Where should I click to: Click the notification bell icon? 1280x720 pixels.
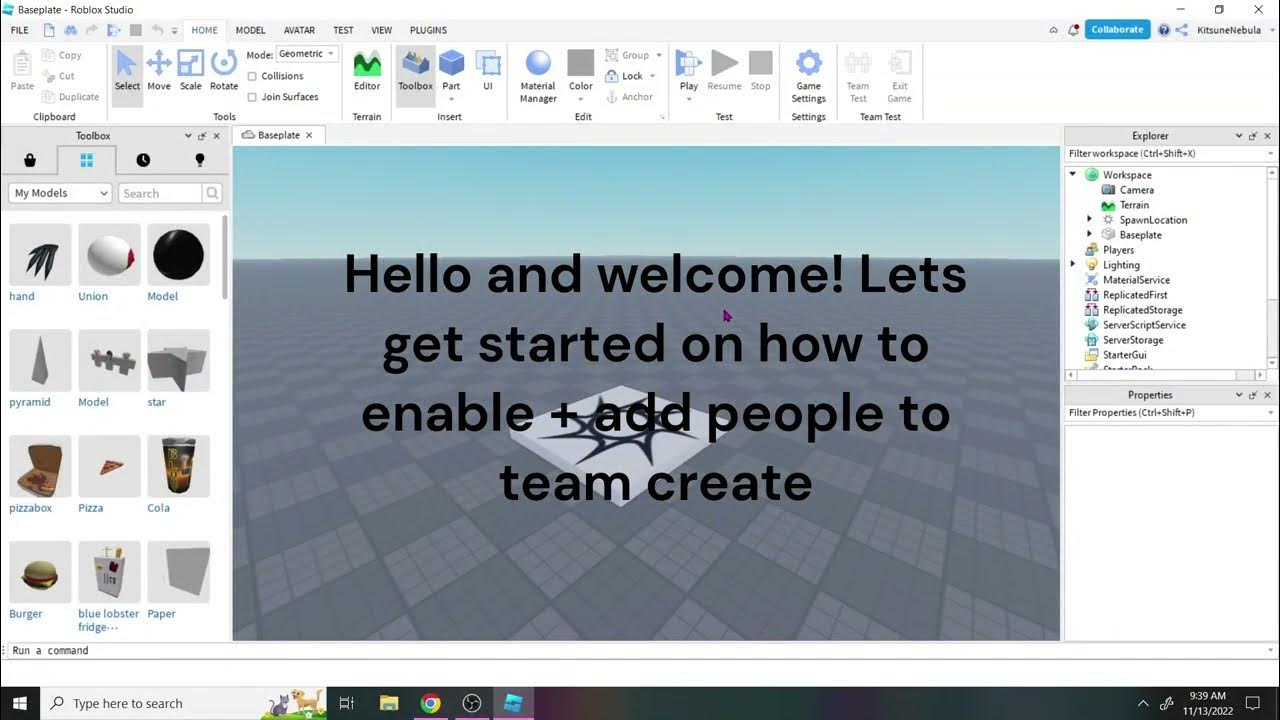[1073, 30]
